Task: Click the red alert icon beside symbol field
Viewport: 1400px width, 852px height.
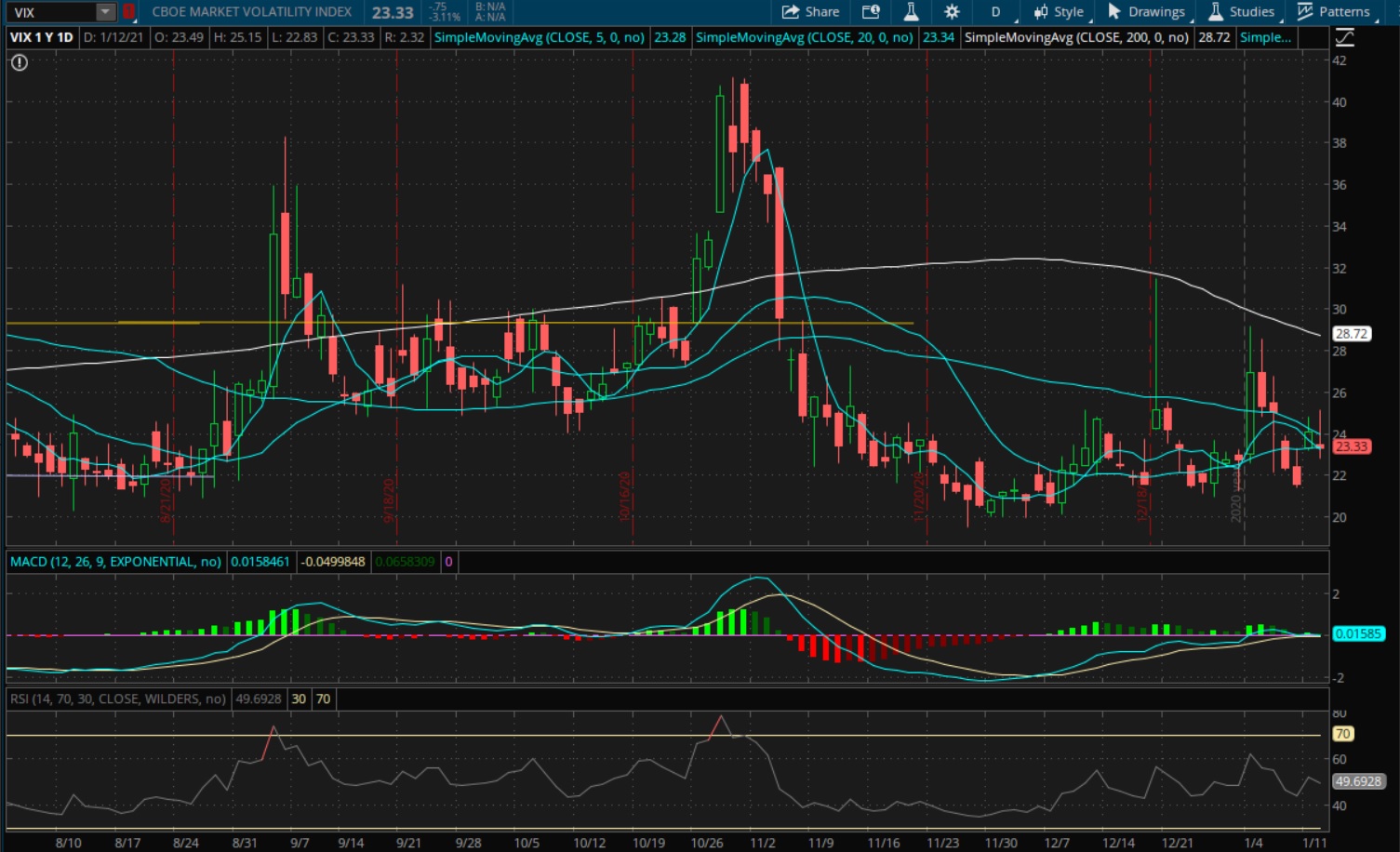Action: tap(128, 12)
